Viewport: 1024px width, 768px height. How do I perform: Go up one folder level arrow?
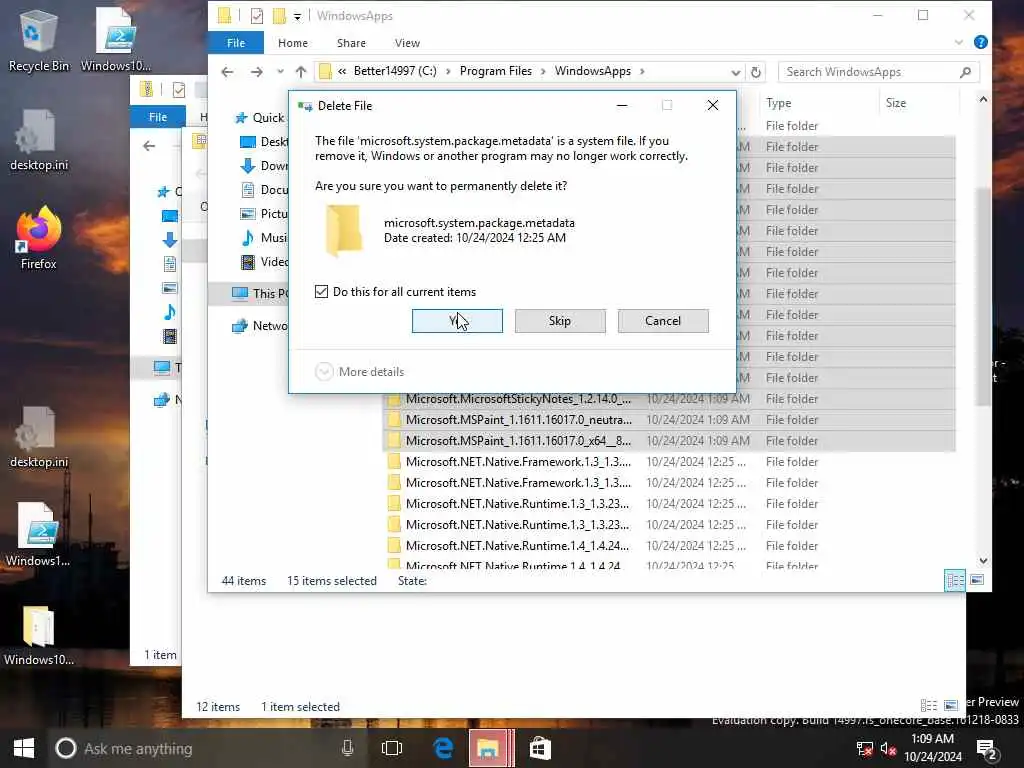[x=300, y=72]
